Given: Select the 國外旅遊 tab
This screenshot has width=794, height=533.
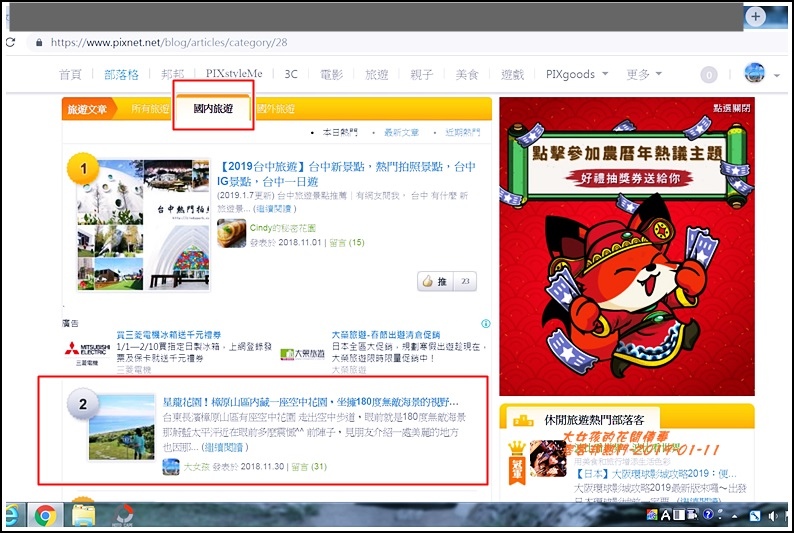Looking at the screenshot, I should (276, 109).
